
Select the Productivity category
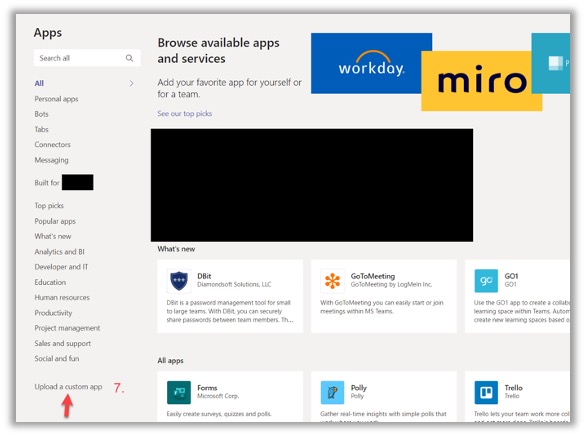tap(53, 313)
